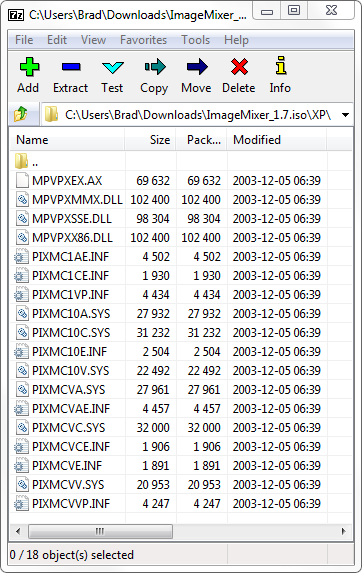
Task: Click the PIXMCVAE.INF file icon
Action: [x=21, y=408]
